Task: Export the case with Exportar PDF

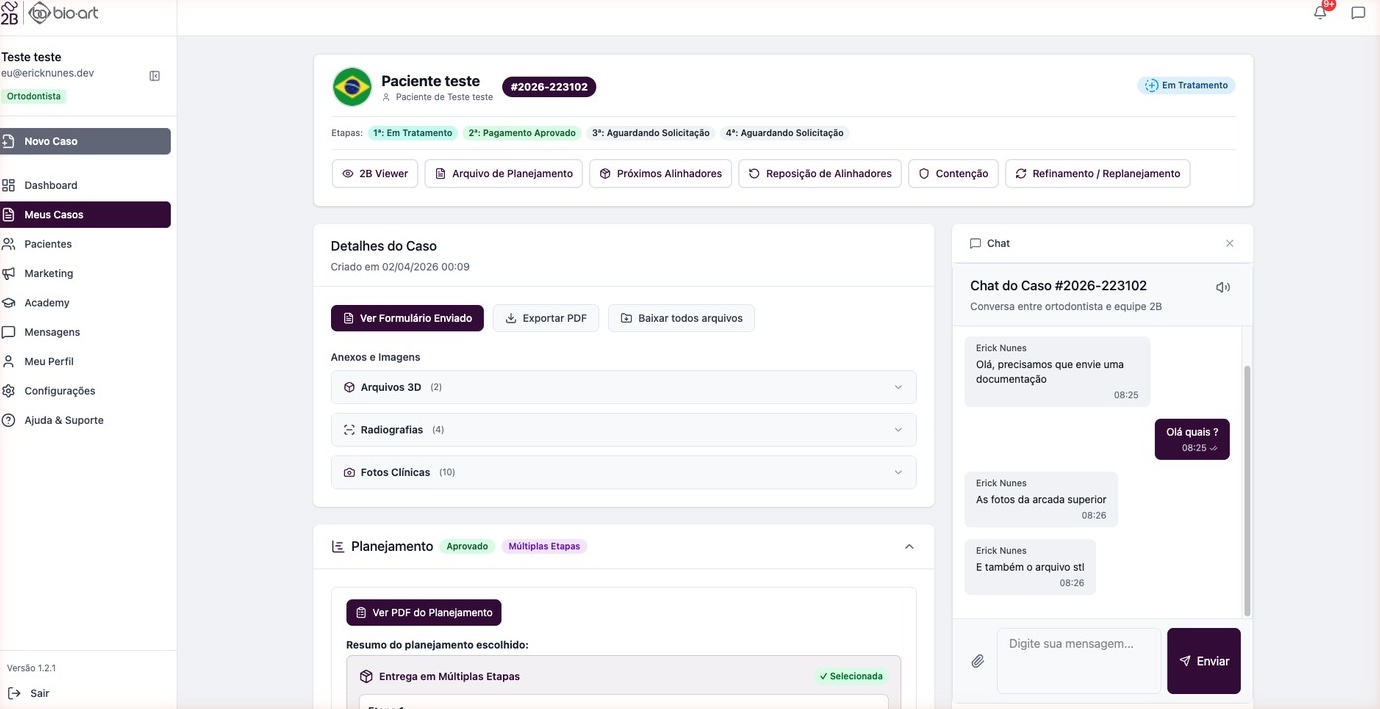Action: [546, 318]
